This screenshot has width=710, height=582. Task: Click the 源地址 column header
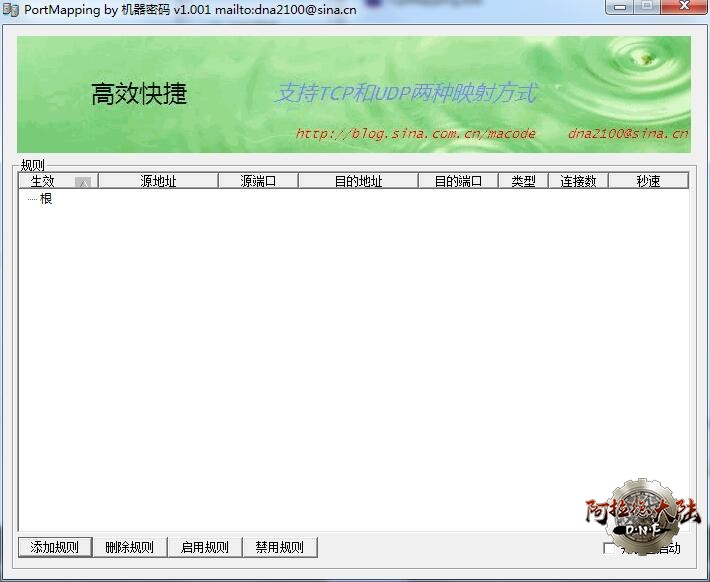click(158, 181)
